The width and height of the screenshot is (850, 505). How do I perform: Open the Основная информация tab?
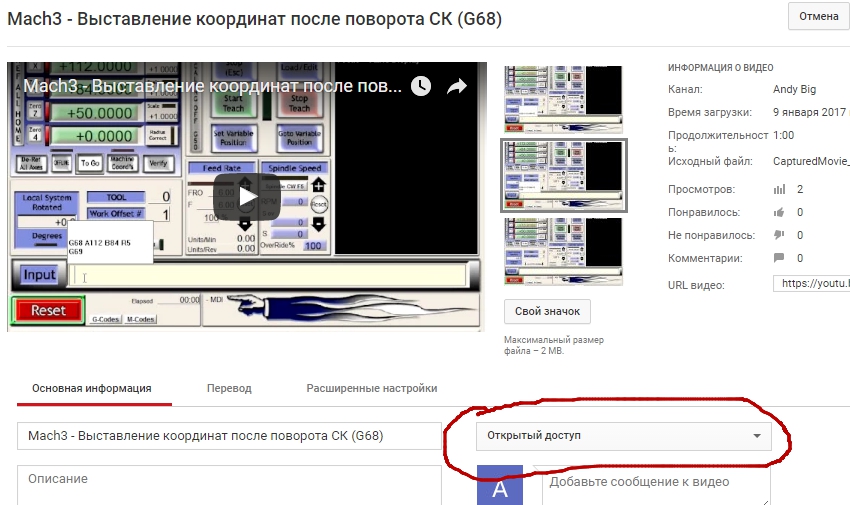[x=92, y=389]
